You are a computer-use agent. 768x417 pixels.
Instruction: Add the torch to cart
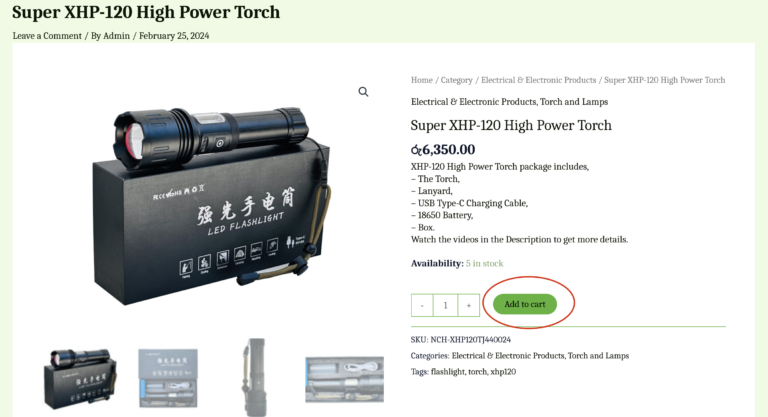click(525, 304)
